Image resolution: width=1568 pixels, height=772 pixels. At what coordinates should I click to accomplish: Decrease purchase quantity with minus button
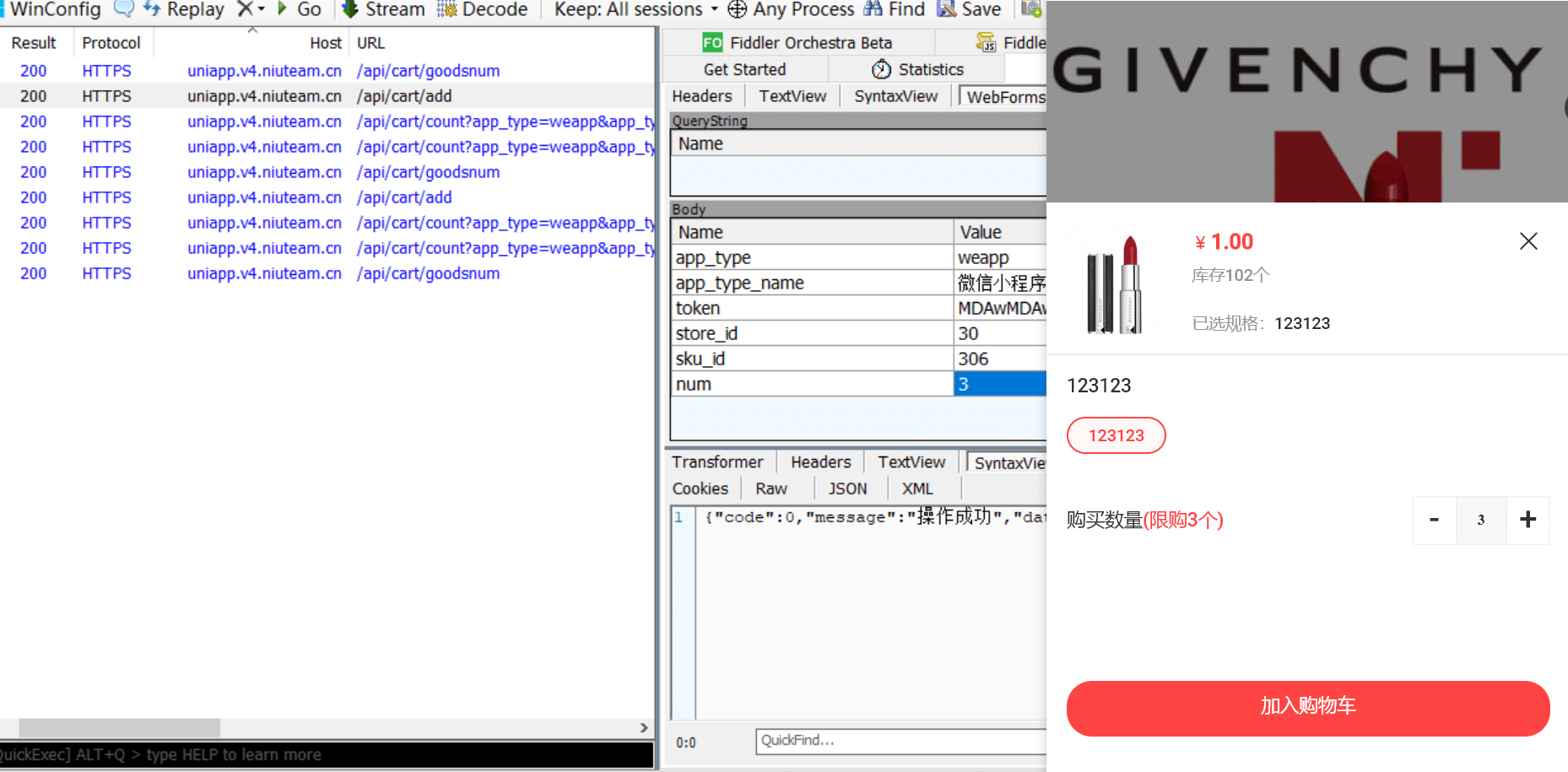click(1434, 520)
